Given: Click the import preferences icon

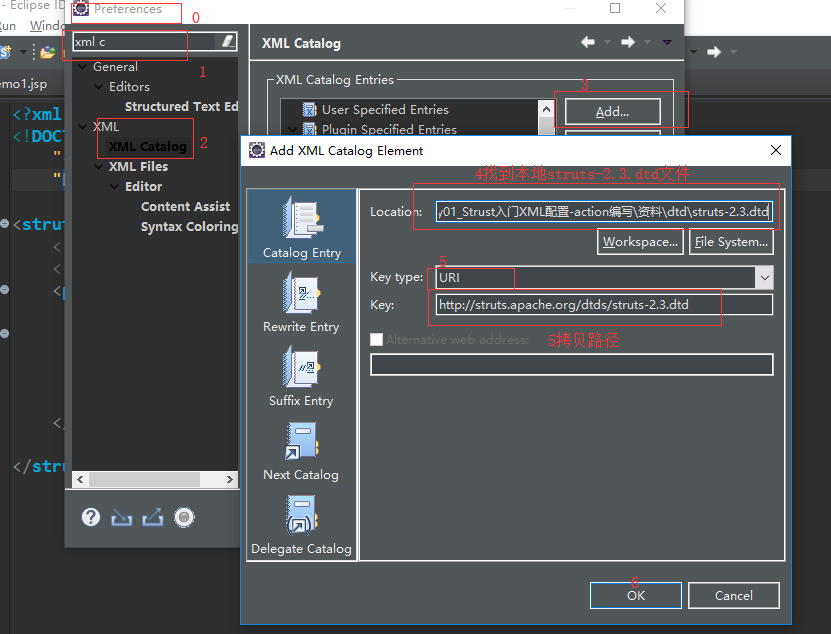Looking at the screenshot, I should coord(121,517).
